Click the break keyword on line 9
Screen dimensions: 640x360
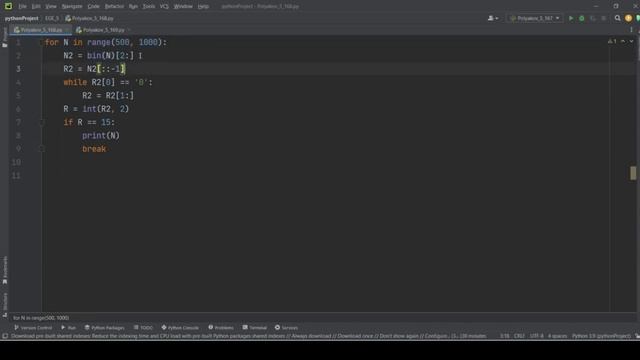point(94,149)
